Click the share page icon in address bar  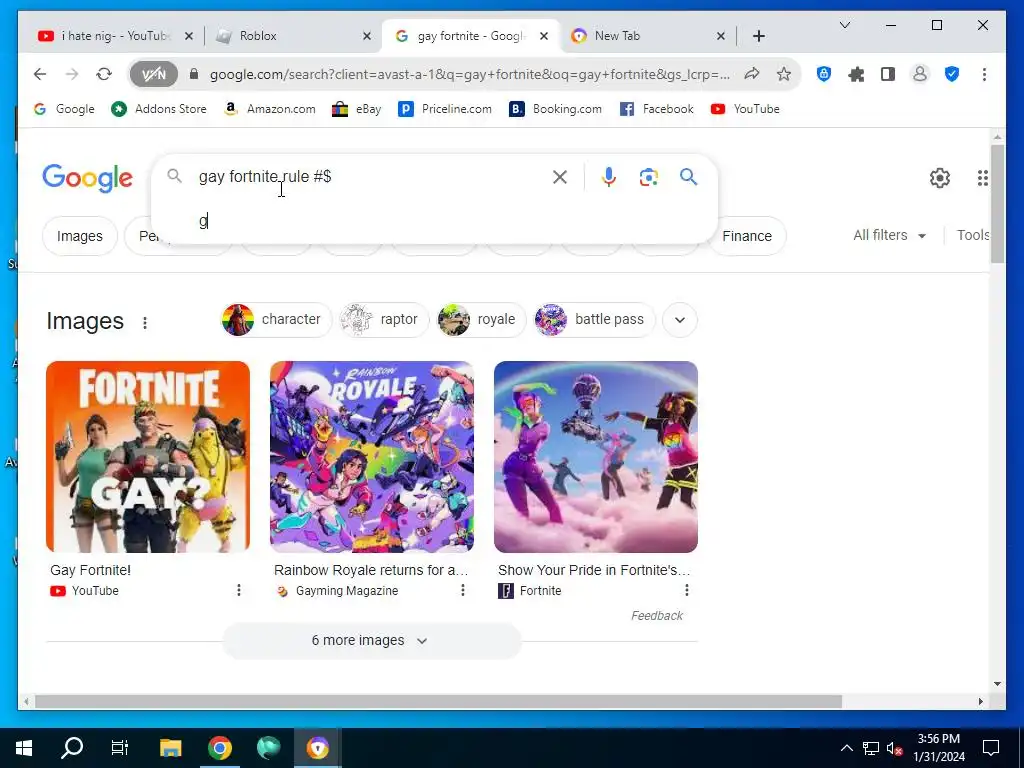(x=752, y=74)
